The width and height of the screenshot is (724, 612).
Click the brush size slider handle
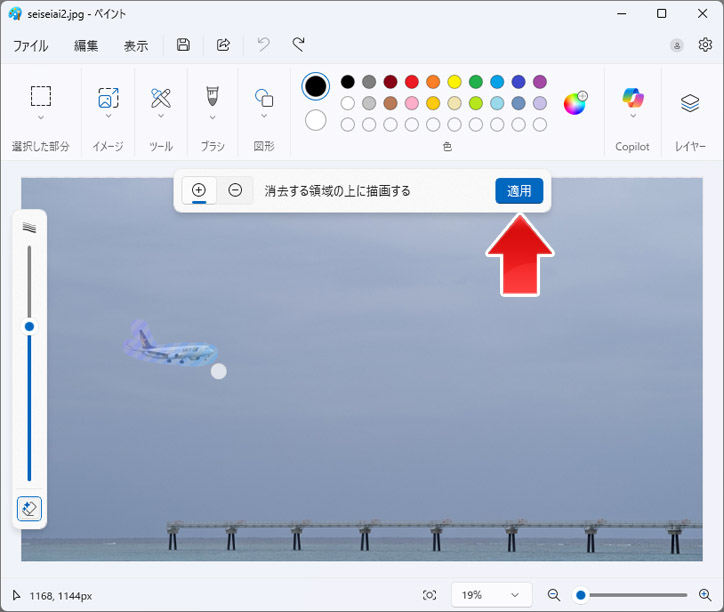pyautogui.click(x=29, y=327)
